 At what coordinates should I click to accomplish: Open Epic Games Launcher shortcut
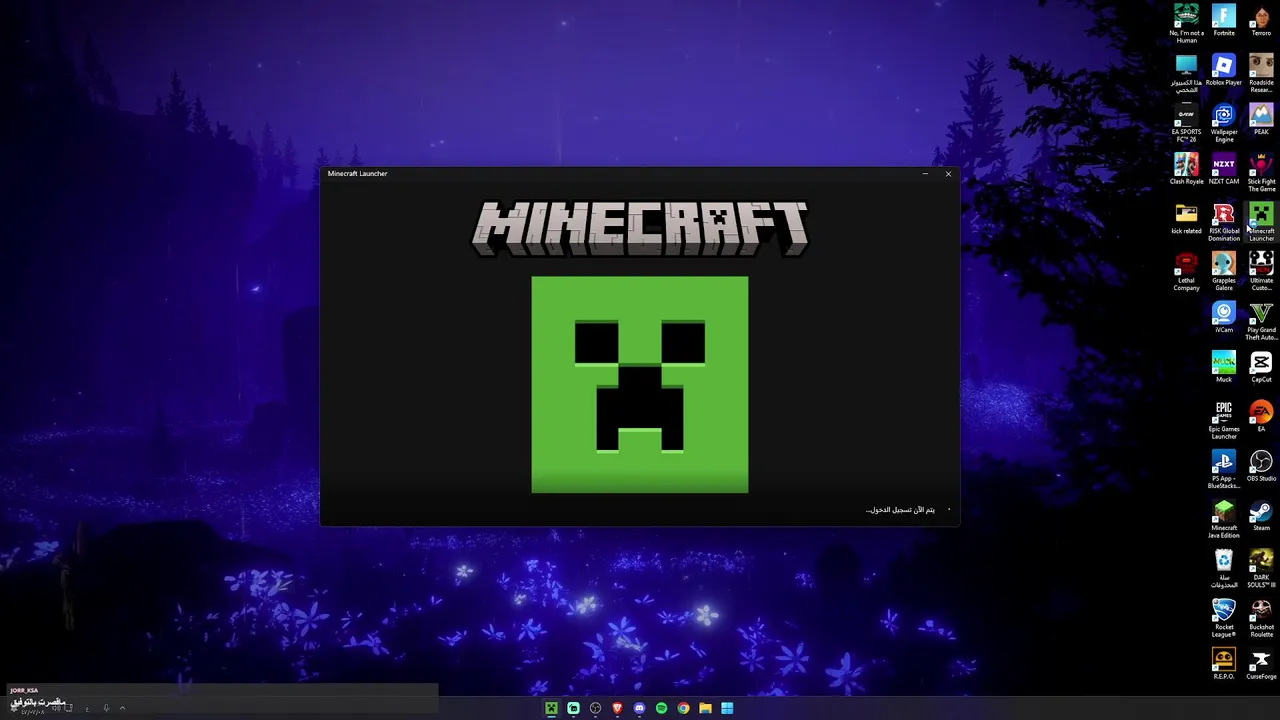coord(1224,419)
